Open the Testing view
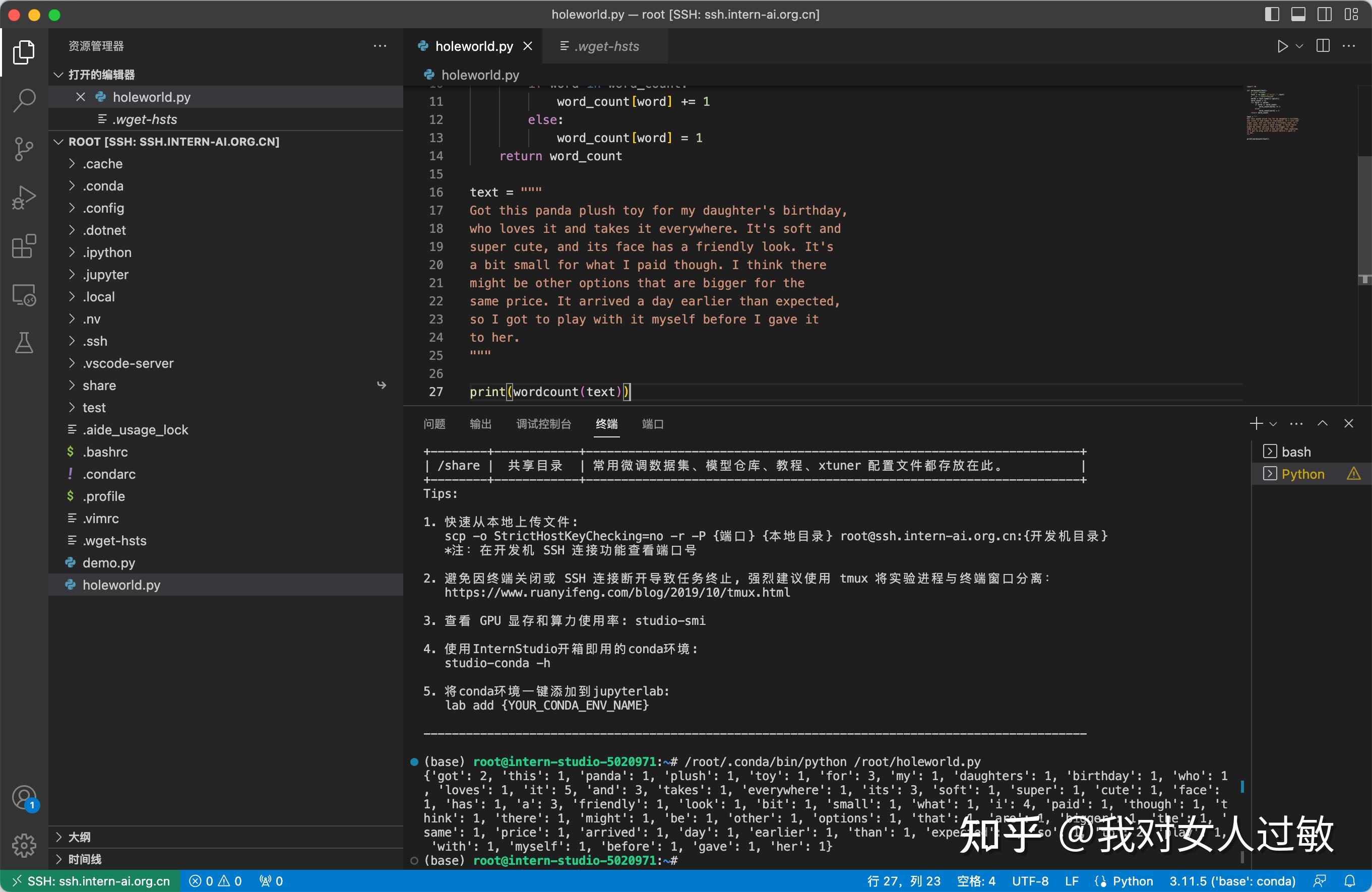Viewport: 1372px width, 892px height. click(x=24, y=343)
